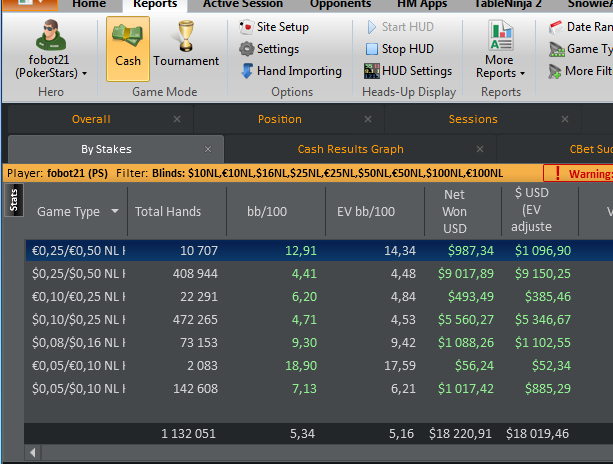The width and height of the screenshot is (613, 464).
Task: Close the Overall report tab
Action: click(177, 119)
